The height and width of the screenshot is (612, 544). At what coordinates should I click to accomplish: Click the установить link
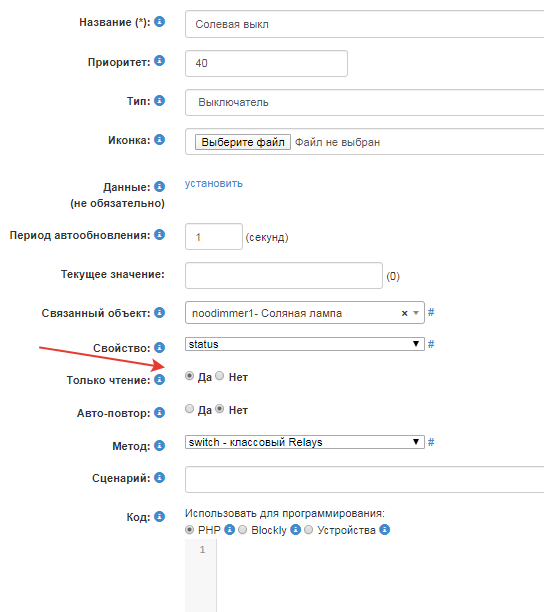tap(213, 183)
